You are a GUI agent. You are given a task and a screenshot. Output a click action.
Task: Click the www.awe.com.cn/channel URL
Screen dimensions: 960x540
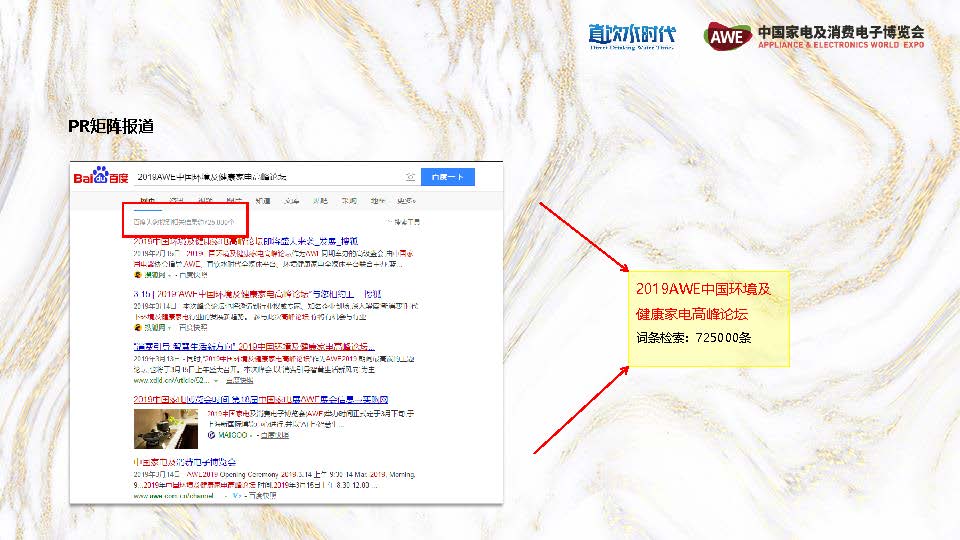point(173,495)
